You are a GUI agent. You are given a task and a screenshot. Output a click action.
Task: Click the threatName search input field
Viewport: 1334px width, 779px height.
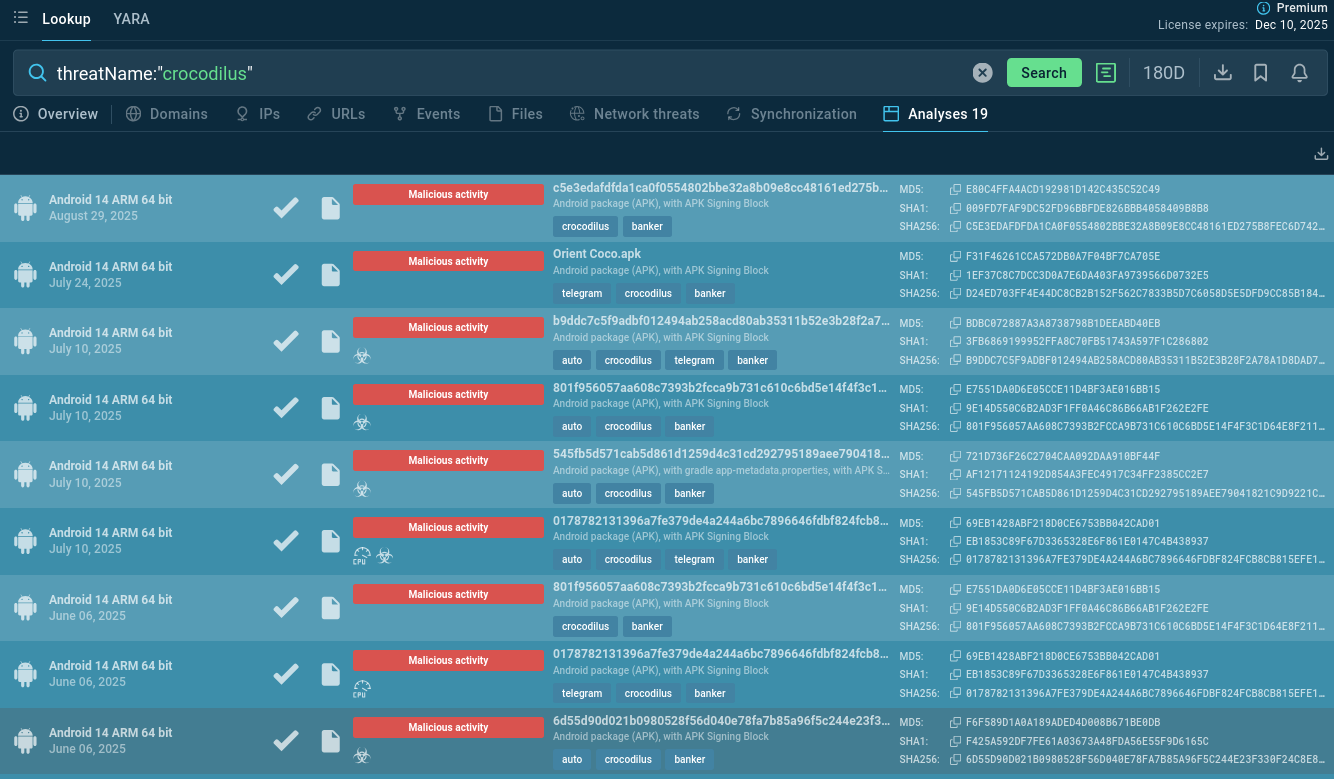click(x=500, y=73)
